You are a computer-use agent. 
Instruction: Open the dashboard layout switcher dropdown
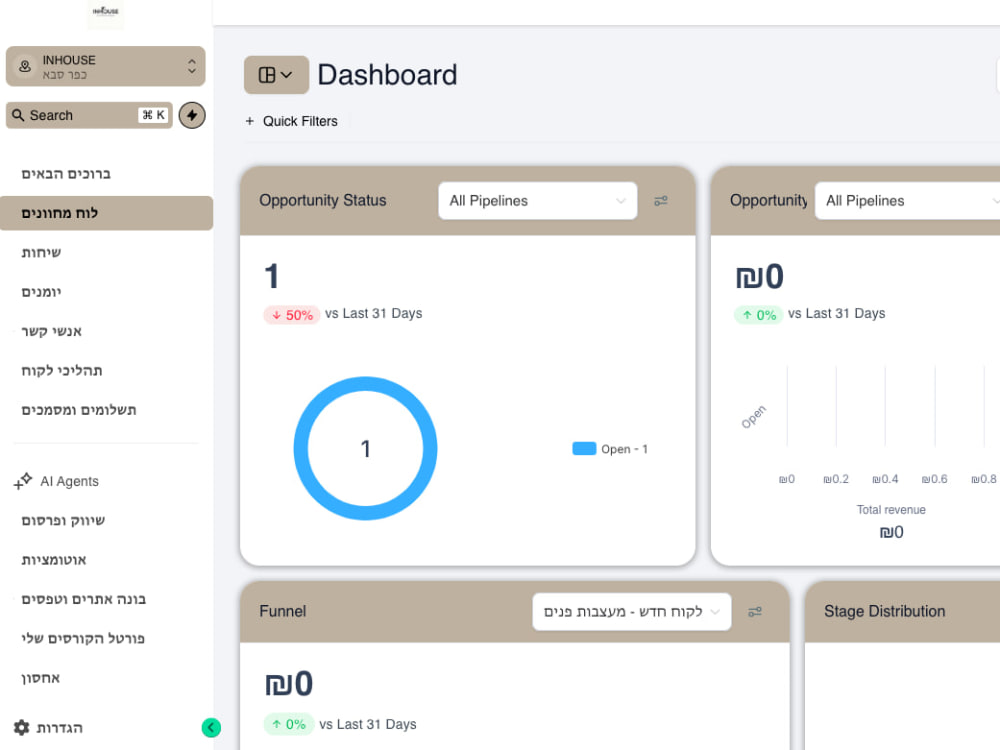(x=276, y=75)
